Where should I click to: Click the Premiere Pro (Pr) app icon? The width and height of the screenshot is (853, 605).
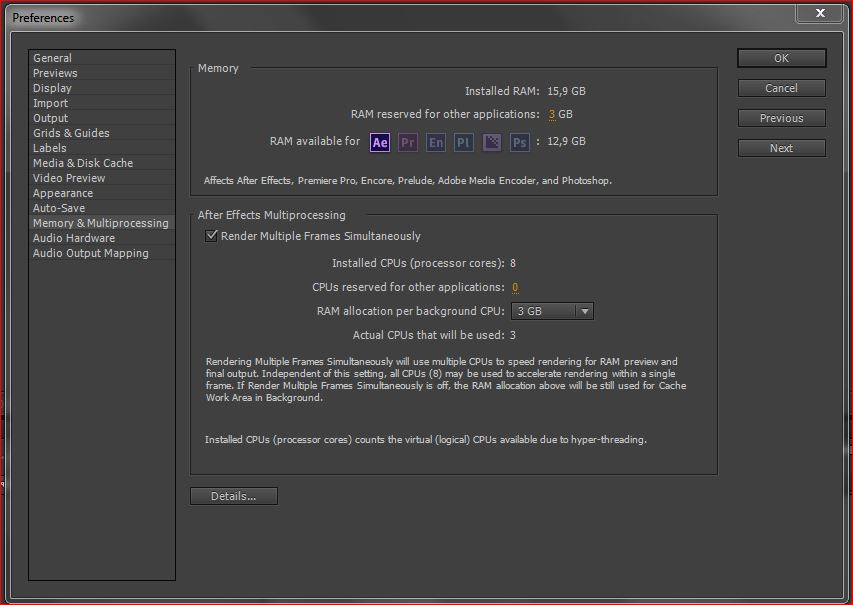coord(407,143)
